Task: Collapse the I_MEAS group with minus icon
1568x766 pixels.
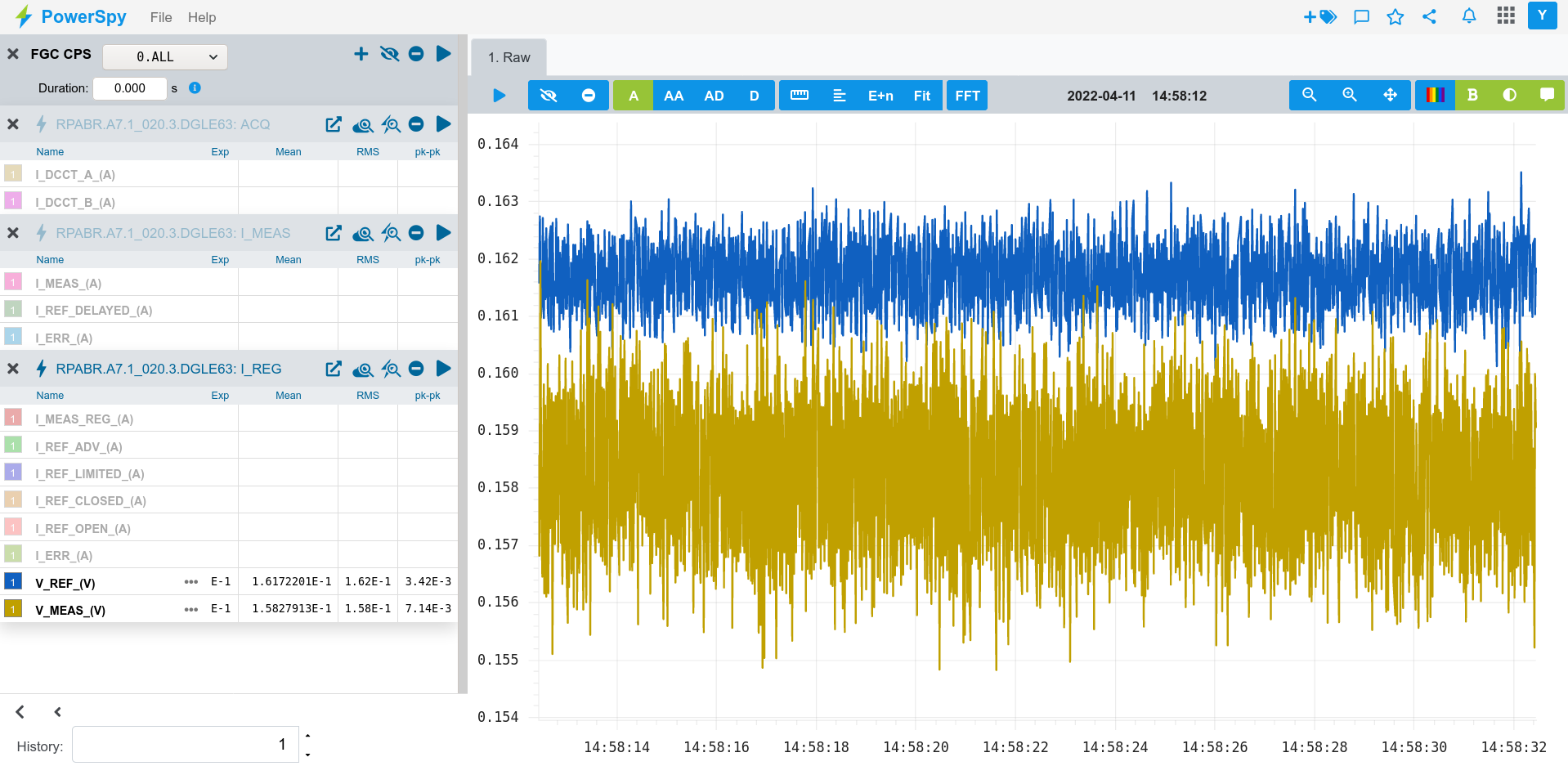Action: tap(416, 233)
